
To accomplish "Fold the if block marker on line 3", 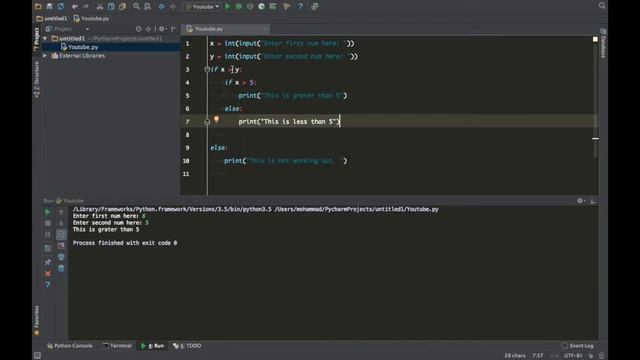I will tap(207, 69).
